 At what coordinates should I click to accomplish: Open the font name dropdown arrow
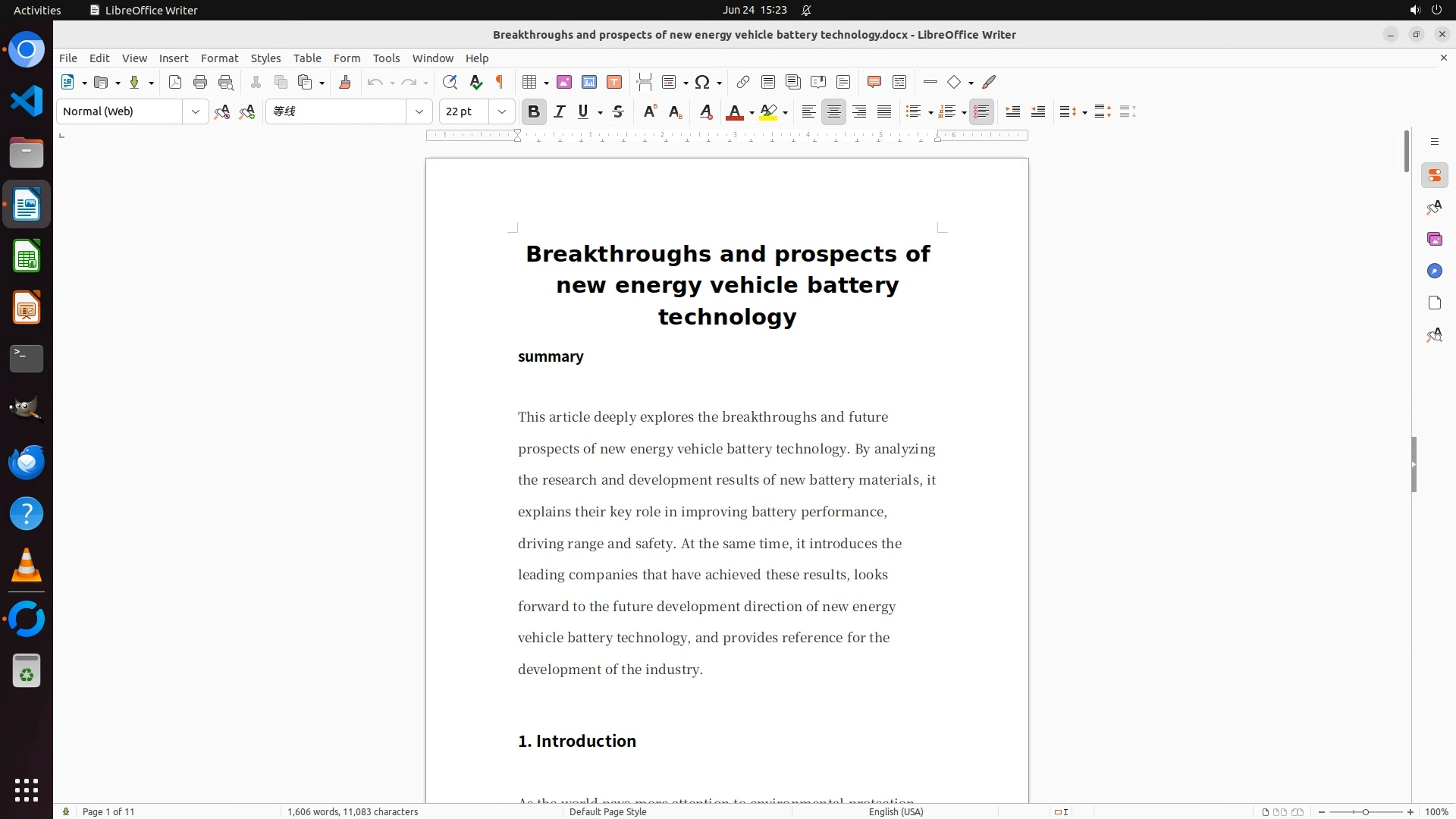(x=419, y=112)
